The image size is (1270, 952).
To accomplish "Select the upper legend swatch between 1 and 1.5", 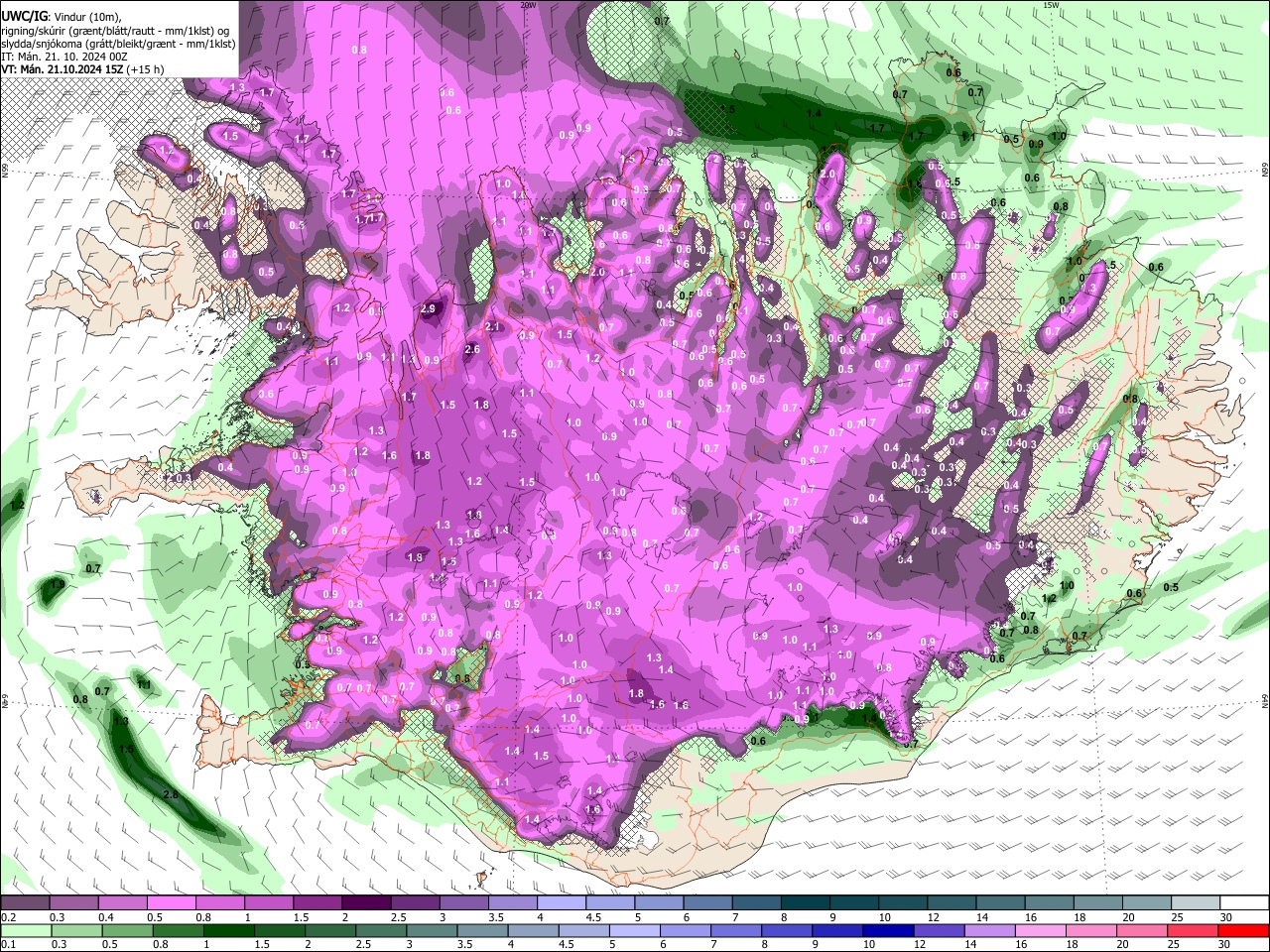I will pos(269,902).
